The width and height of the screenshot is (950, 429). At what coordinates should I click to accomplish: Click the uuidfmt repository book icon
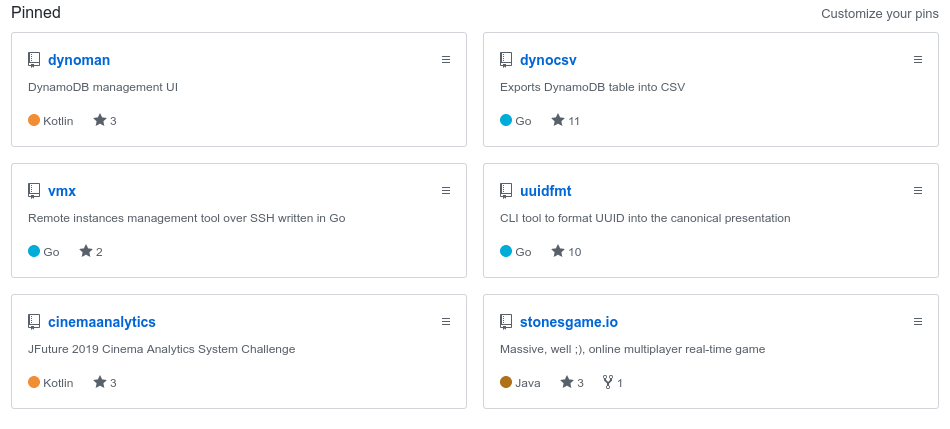tap(506, 191)
